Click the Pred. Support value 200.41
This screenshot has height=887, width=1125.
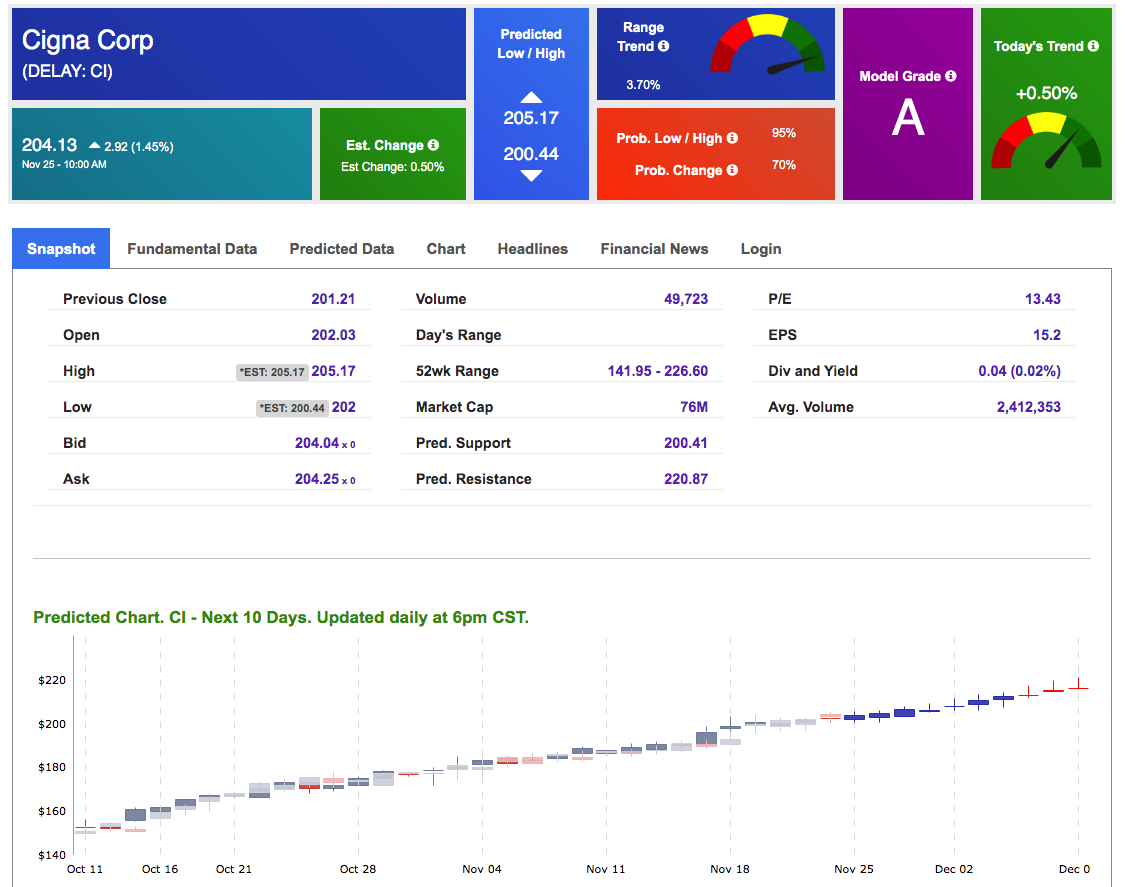click(686, 443)
